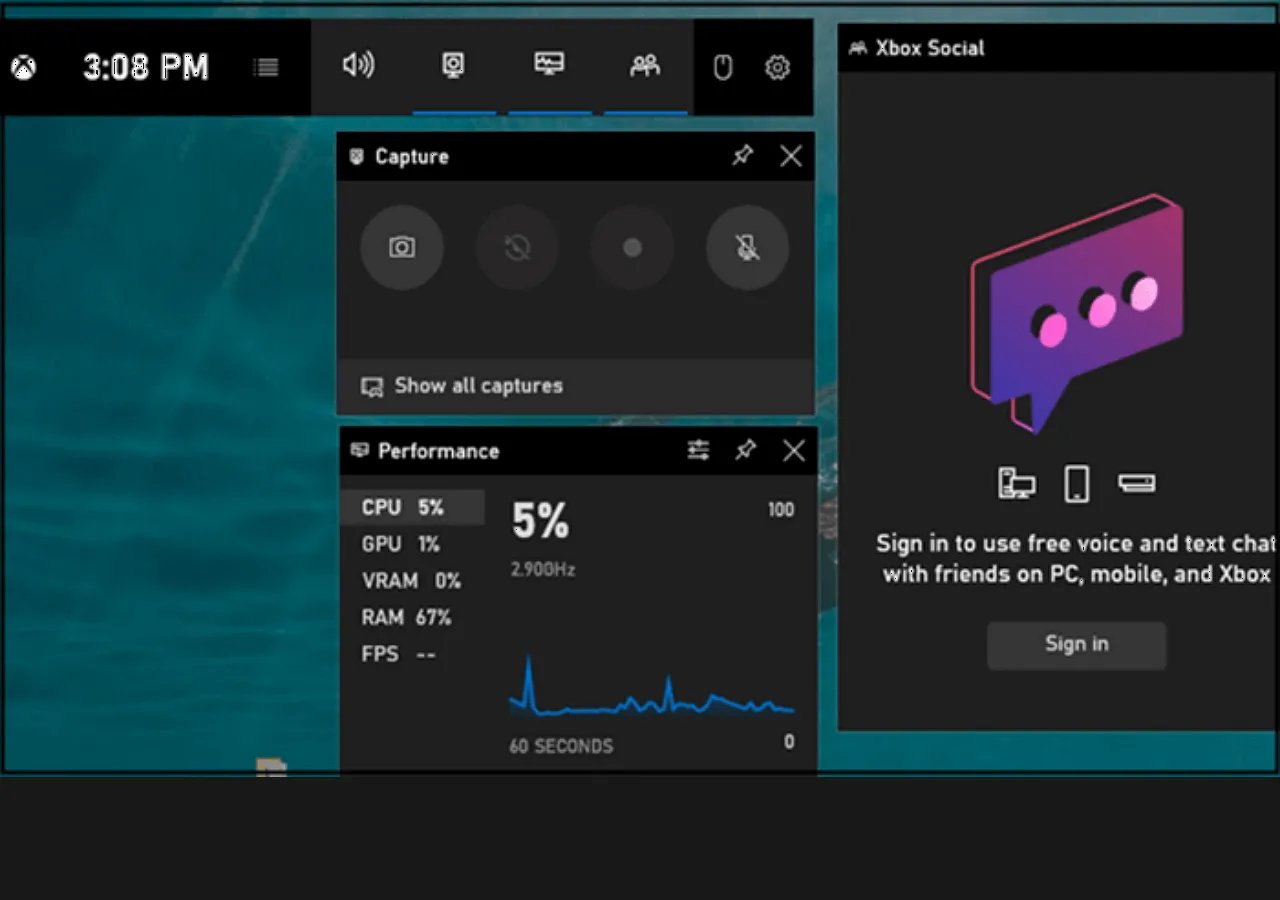Click the mouse click-through icon

click(723, 66)
